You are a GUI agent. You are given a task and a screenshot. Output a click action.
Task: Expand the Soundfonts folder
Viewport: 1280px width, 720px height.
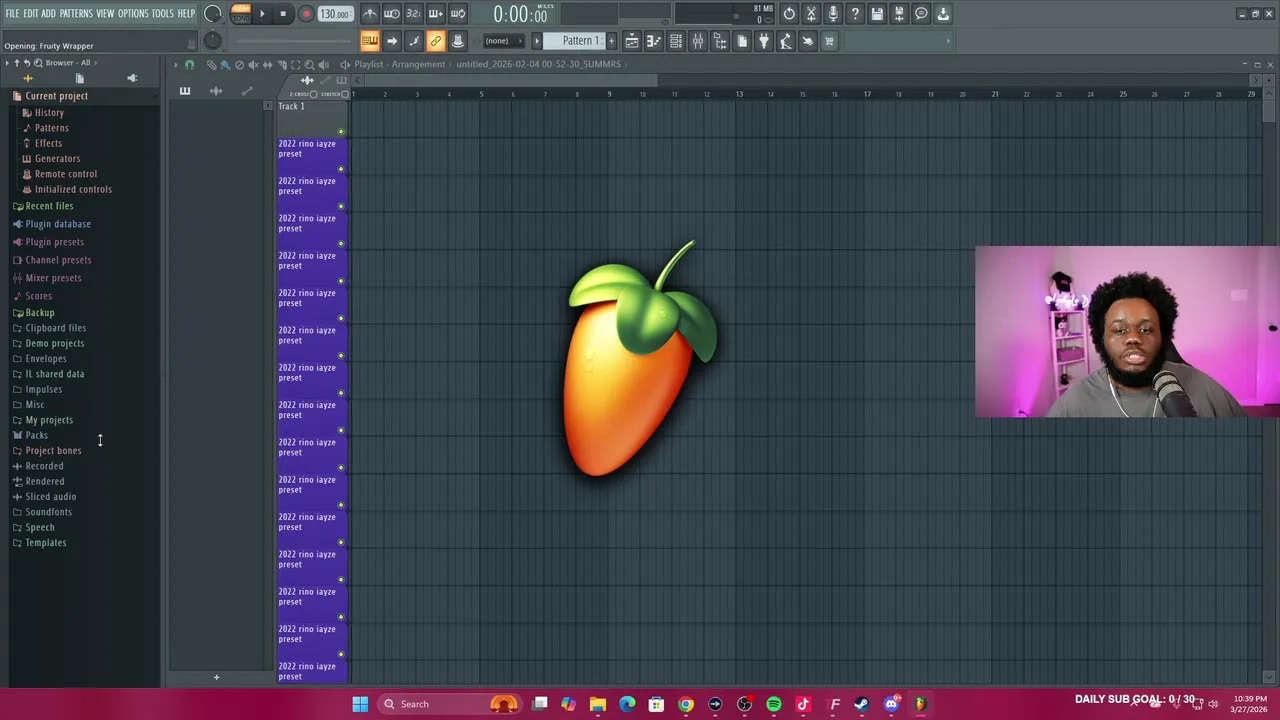tap(48, 512)
